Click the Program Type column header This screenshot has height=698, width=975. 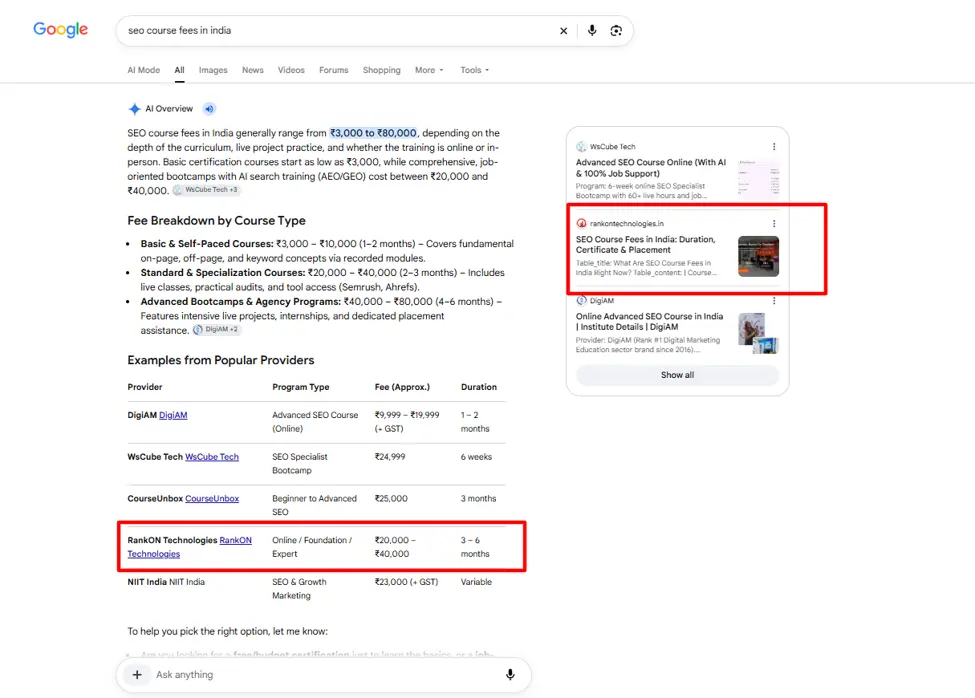pyautogui.click(x=301, y=387)
